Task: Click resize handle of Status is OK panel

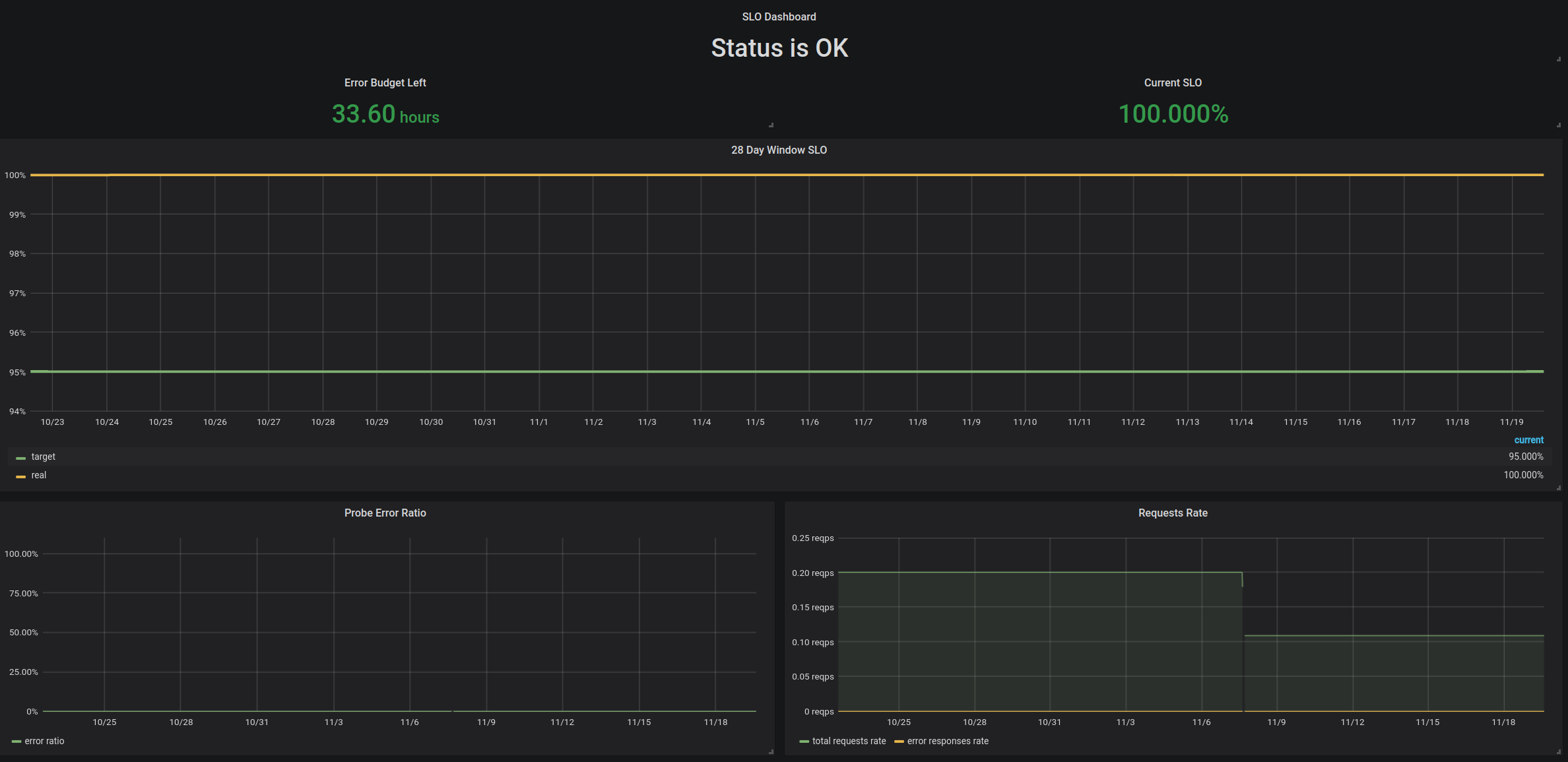Action: click(1559, 59)
